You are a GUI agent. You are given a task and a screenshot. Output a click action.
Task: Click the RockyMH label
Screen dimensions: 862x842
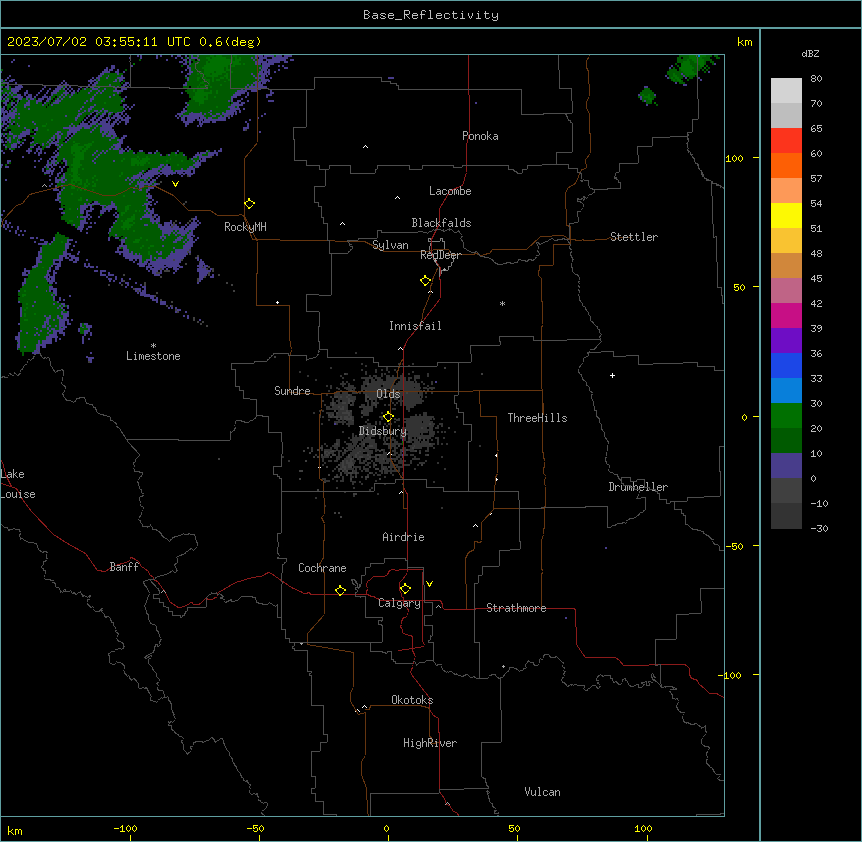point(245,227)
